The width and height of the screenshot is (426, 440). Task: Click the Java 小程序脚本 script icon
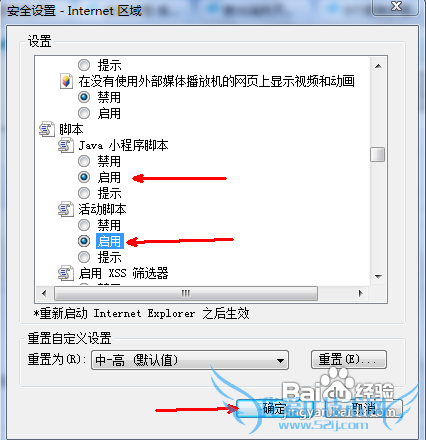point(66,145)
